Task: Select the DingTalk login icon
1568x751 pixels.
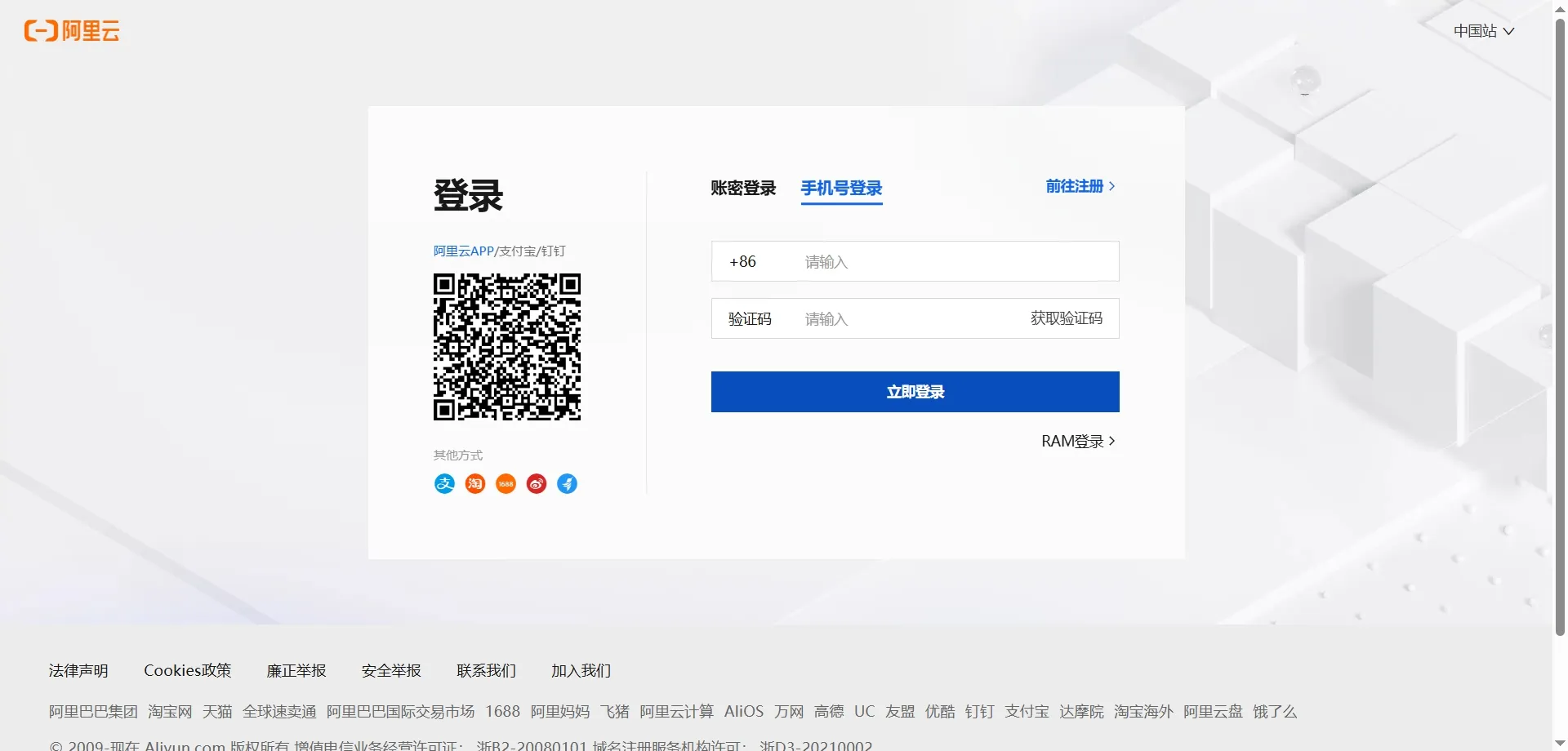Action: click(567, 483)
